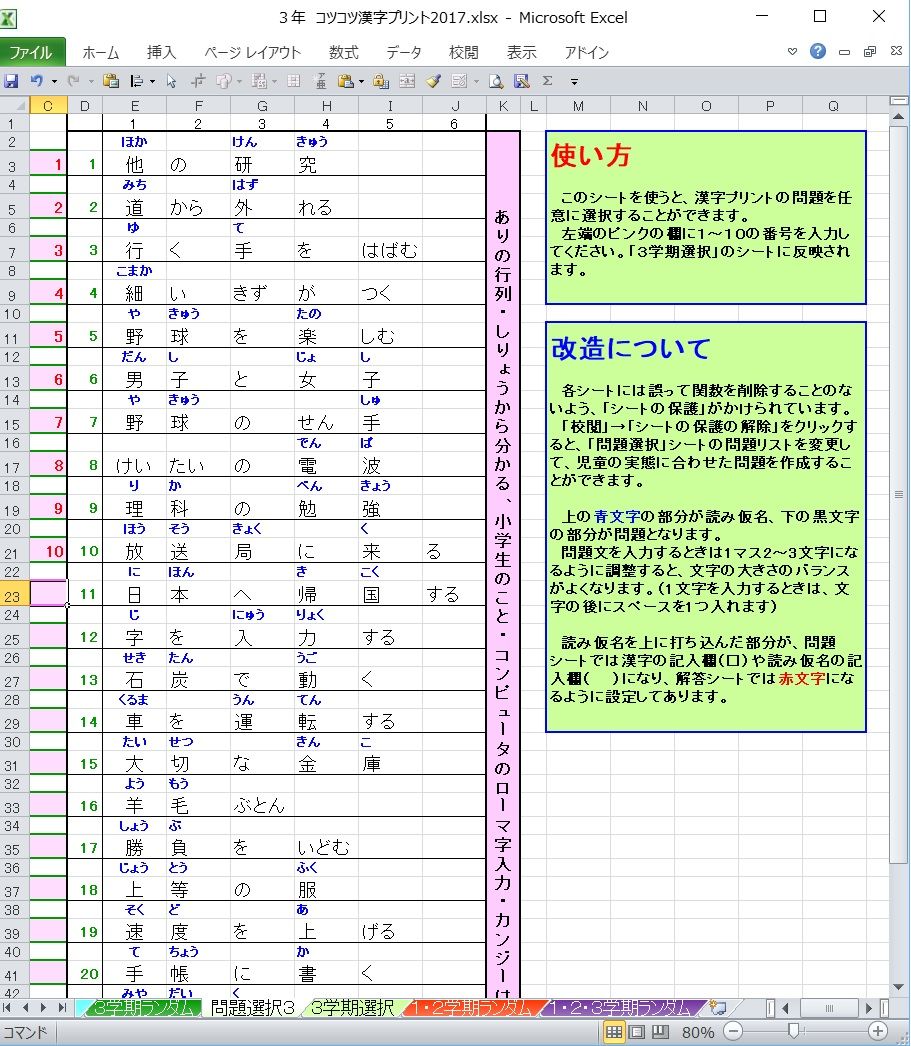Select the 問題選択3 sheet tab
The image size is (911, 1046).
(252, 1007)
